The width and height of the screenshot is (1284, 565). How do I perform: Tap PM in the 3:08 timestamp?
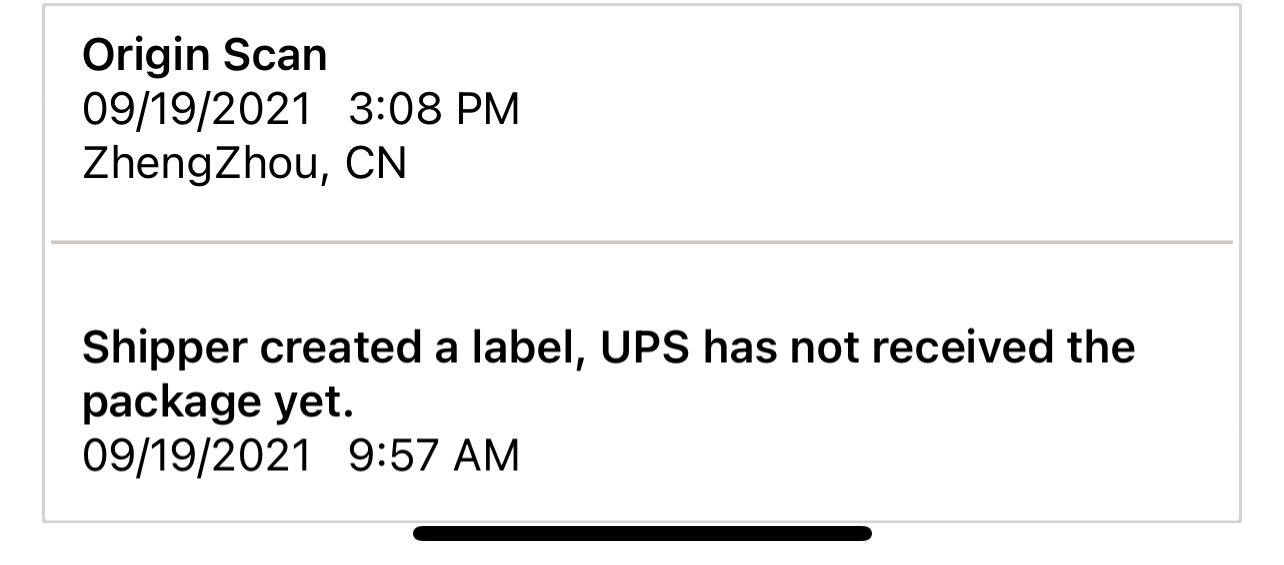tap(487, 109)
